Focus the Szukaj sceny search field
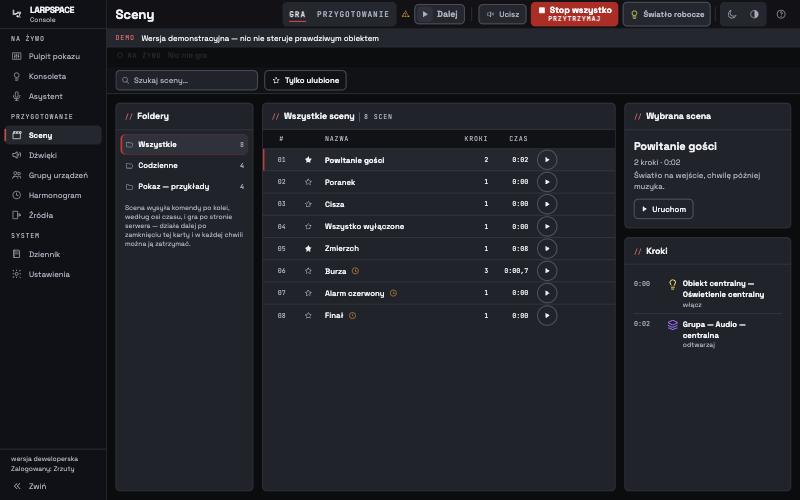 pos(187,80)
